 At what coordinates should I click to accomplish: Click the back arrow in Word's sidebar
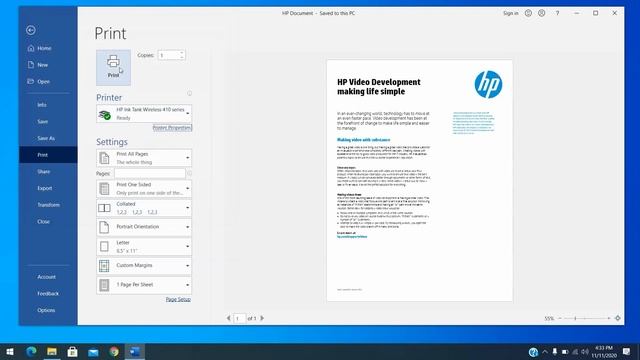[x=31, y=30]
